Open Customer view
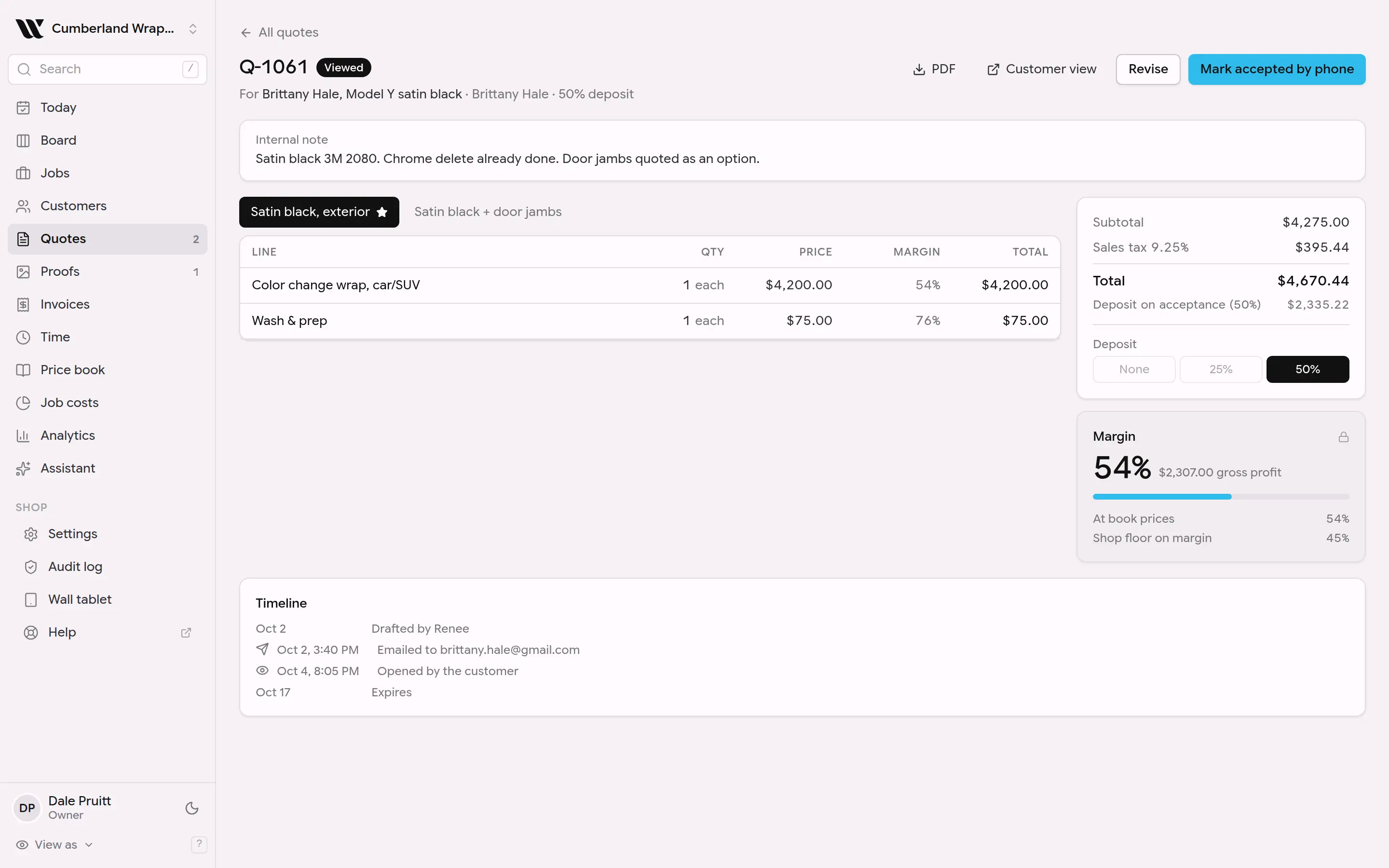The height and width of the screenshot is (868, 1389). (1042, 69)
